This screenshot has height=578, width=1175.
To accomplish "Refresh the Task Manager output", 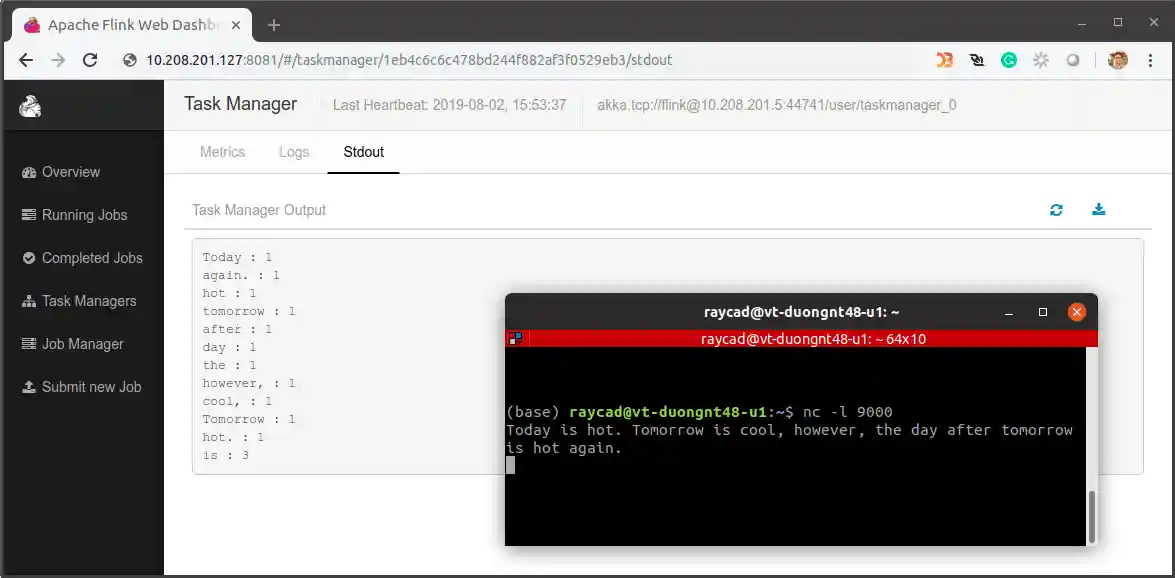I will [1057, 210].
